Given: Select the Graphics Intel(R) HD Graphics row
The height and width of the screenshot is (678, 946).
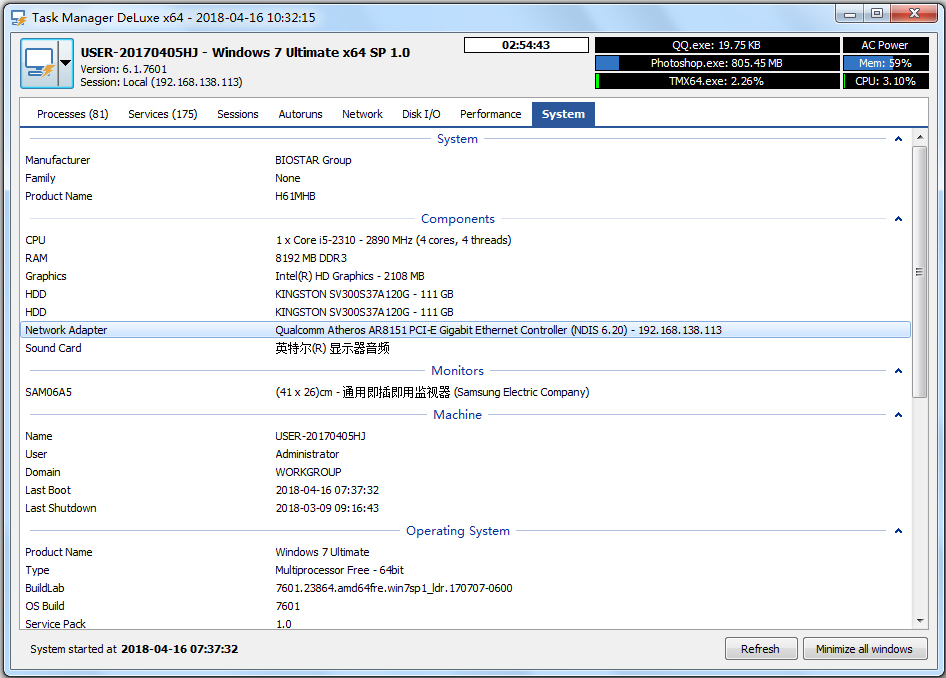Looking at the screenshot, I should (x=465, y=276).
